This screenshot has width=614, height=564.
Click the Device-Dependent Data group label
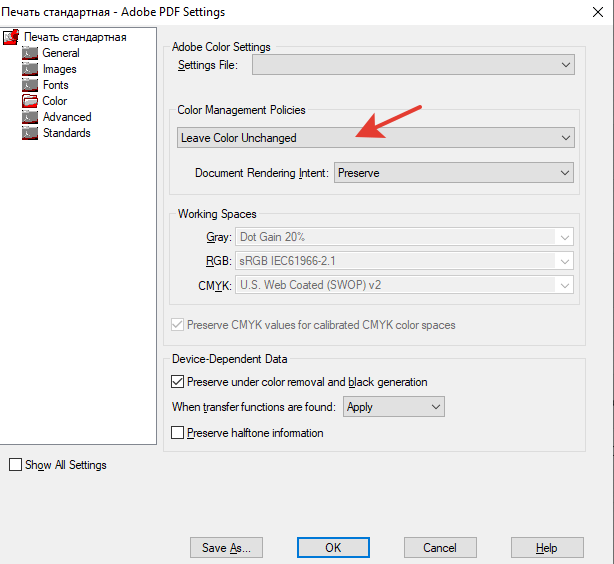(229, 359)
